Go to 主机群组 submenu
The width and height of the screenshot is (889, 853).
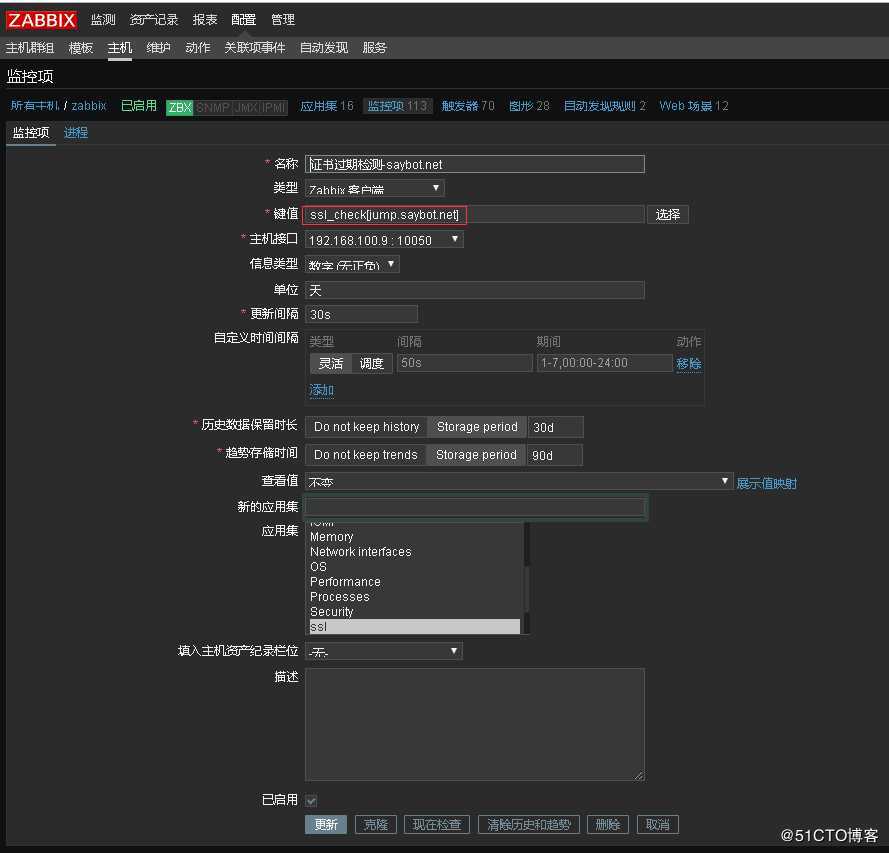tap(30, 48)
